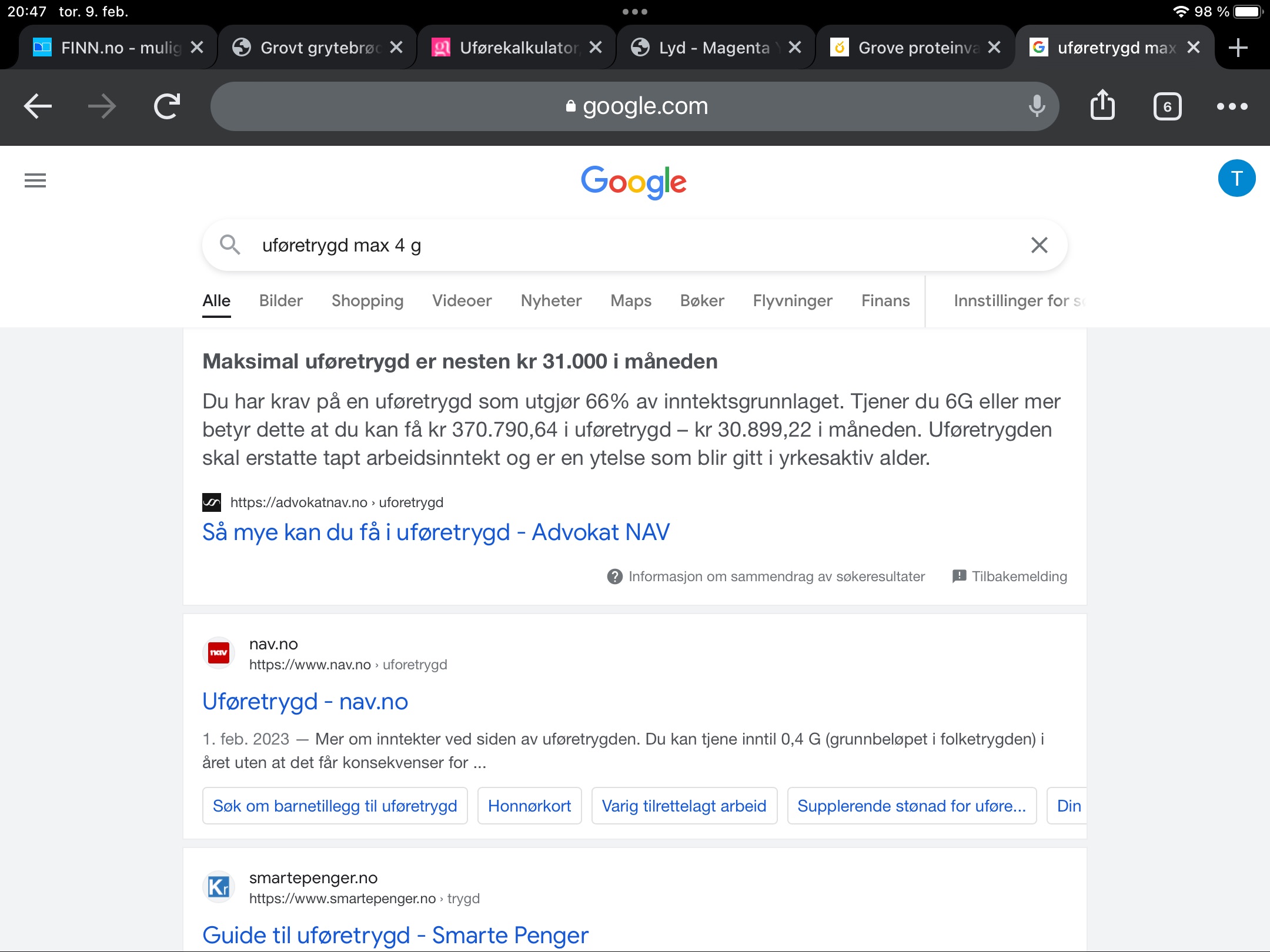Close the FINN.no tab
Viewport: 1270px width, 952px height.
pos(197,48)
